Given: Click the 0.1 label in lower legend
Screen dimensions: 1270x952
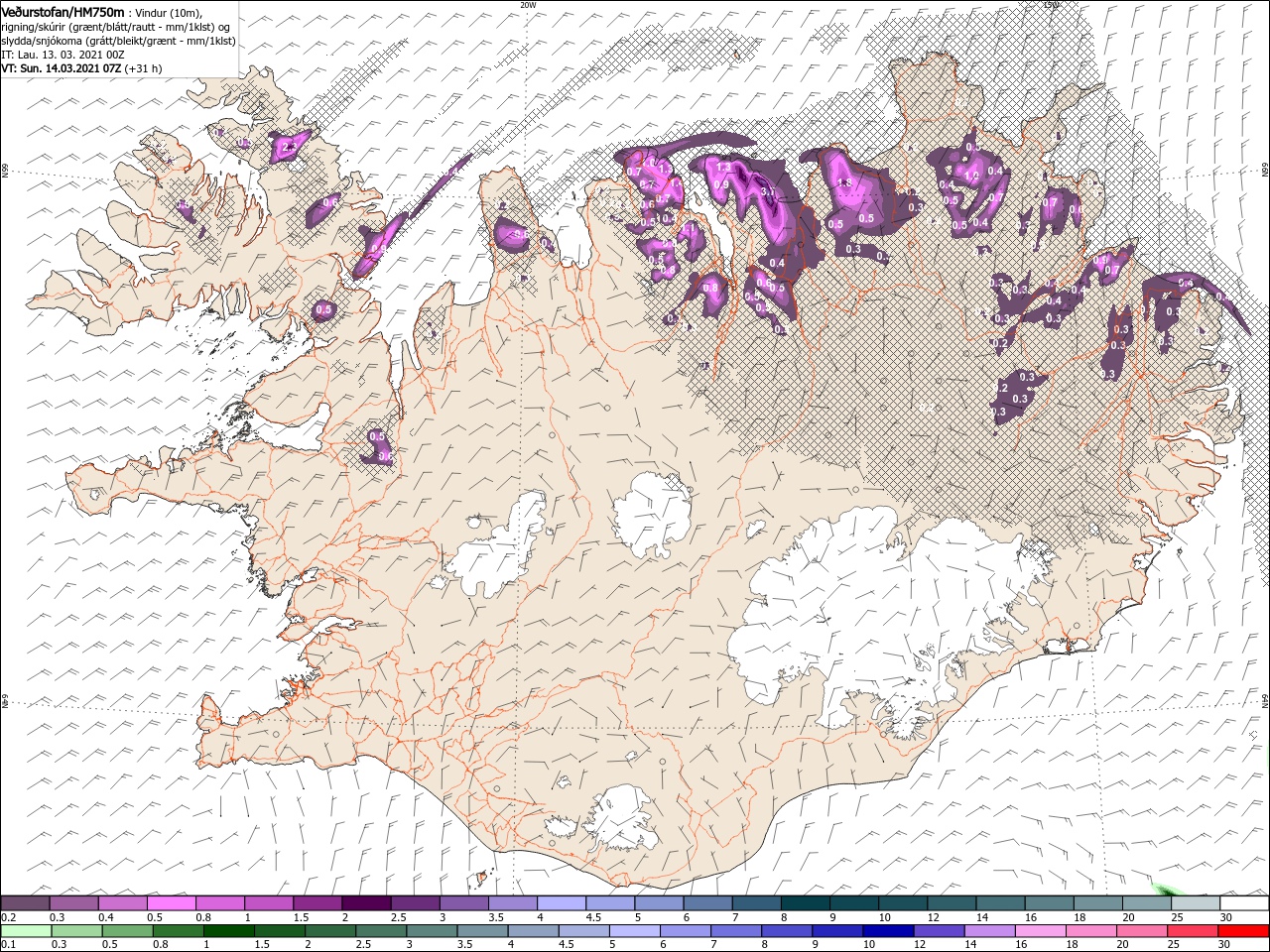Looking at the screenshot, I should coord(8,945).
